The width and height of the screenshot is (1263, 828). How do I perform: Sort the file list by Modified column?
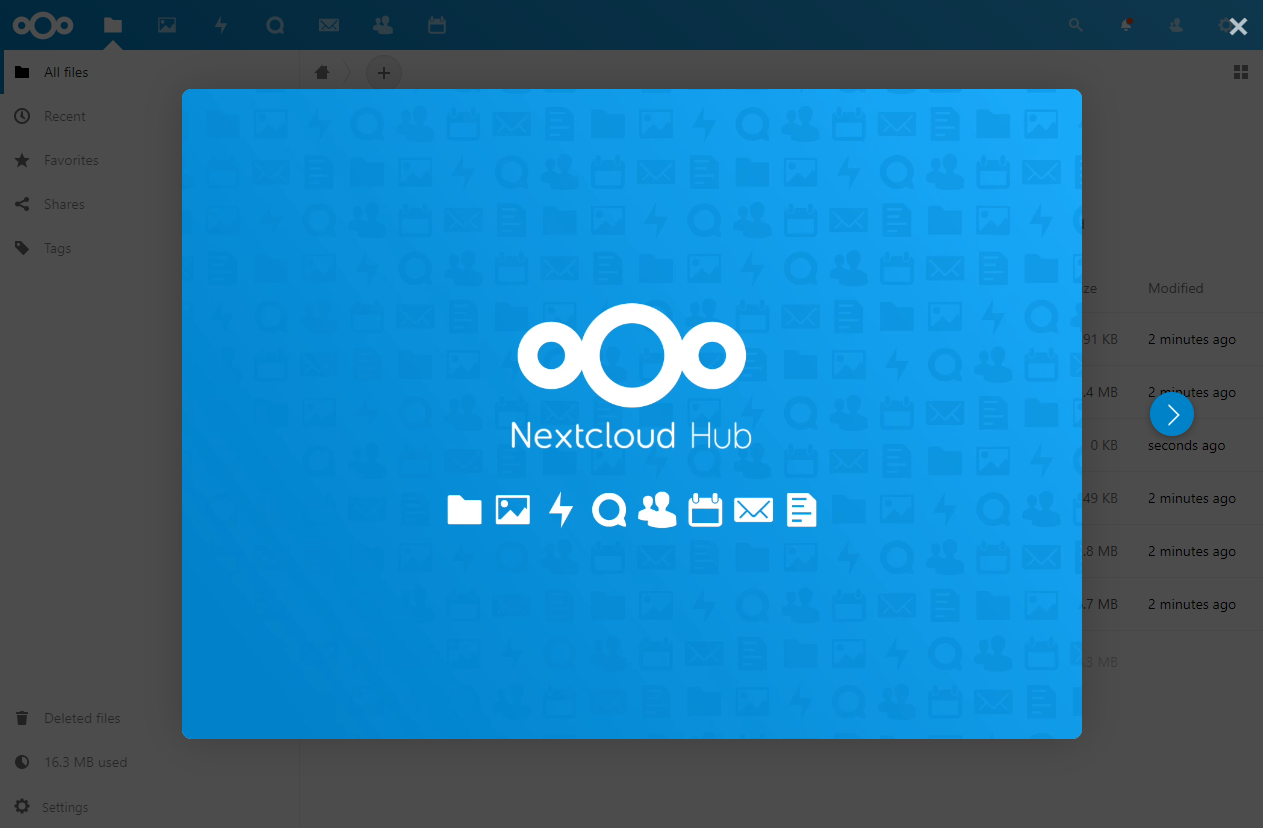coord(1175,288)
